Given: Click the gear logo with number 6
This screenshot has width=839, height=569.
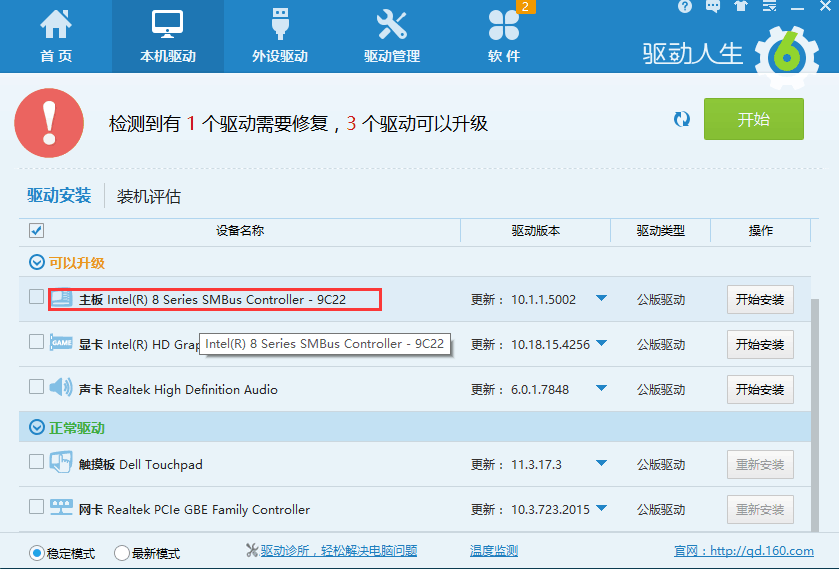Looking at the screenshot, I should click(x=787, y=56).
